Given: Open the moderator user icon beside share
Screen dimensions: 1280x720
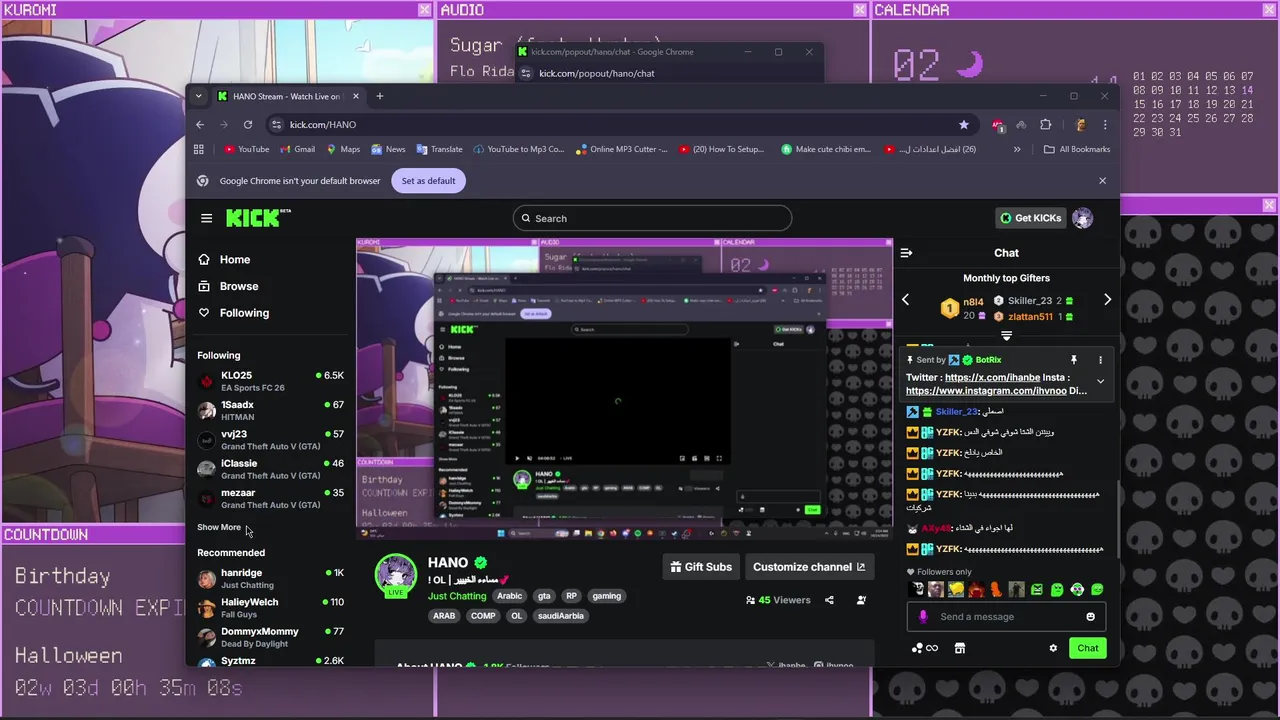Looking at the screenshot, I should pyautogui.click(x=861, y=600).
